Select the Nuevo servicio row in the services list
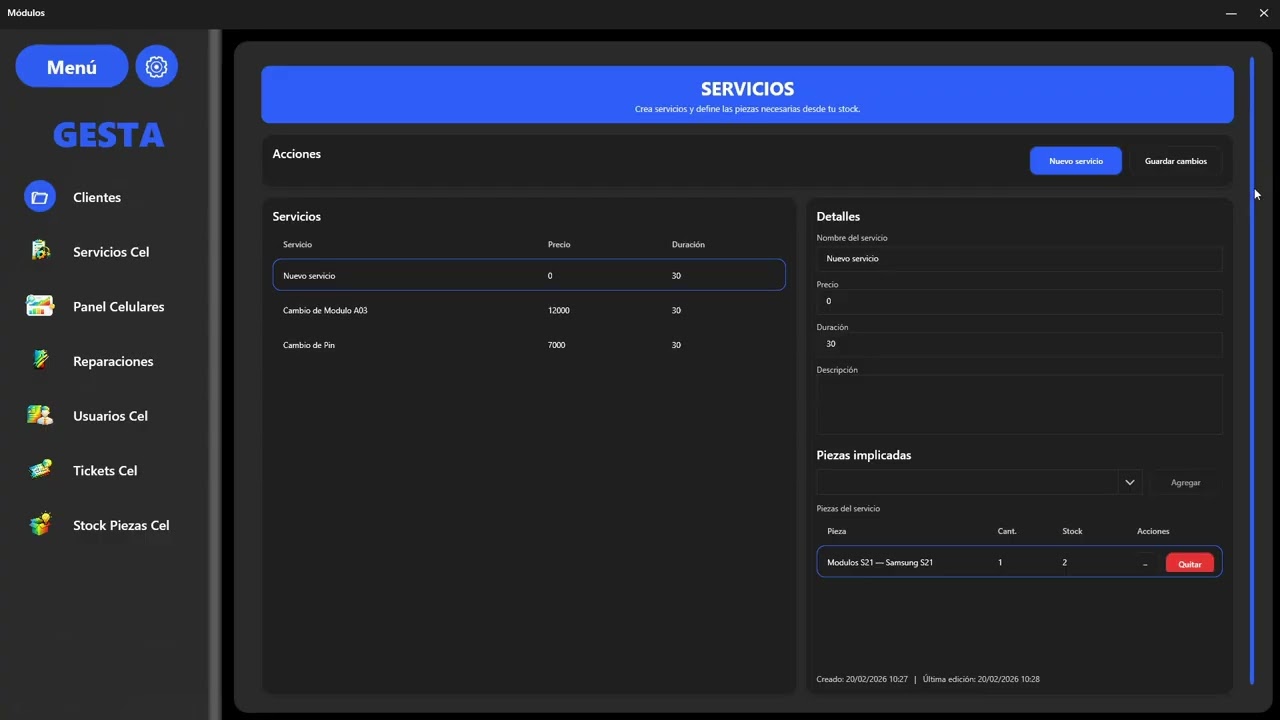The height and width of the screenshot is (720, 1280). pyautogui.click(x=529, y=275)
